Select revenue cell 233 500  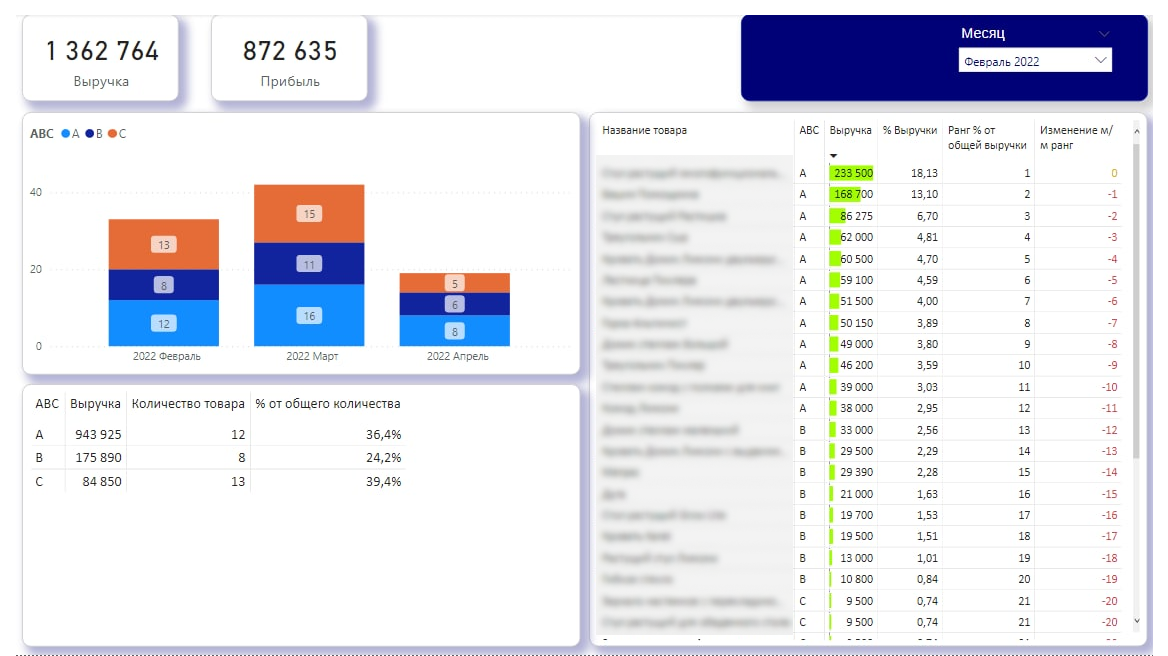point(853,173)
